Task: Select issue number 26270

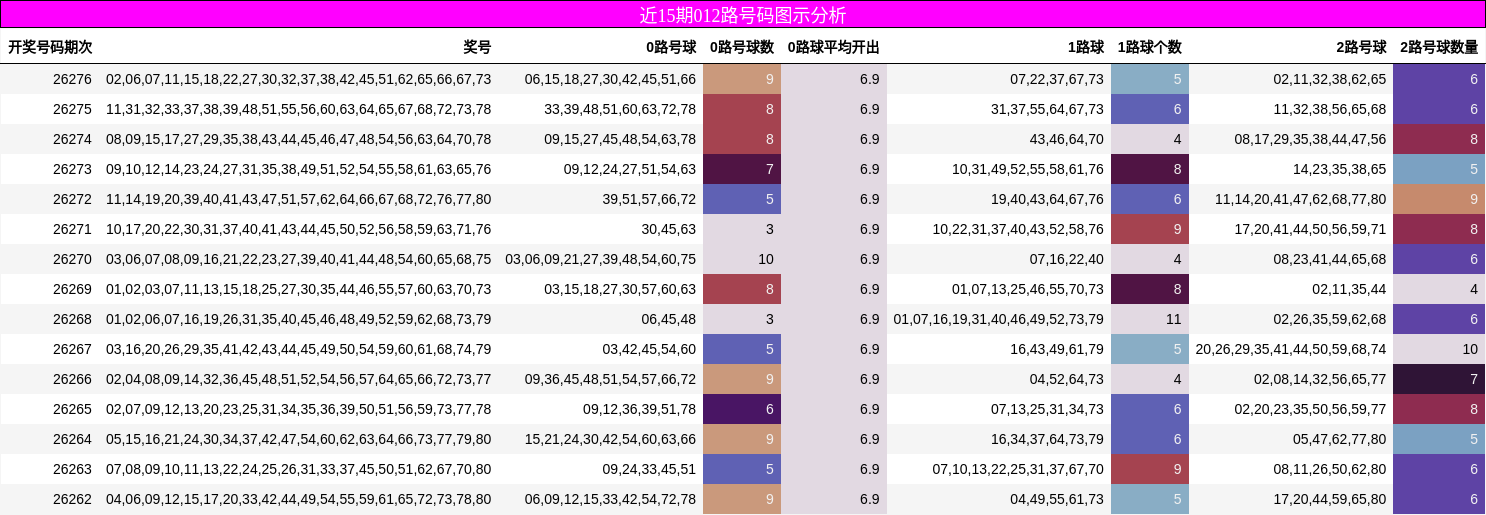Action: (x=72, y=259)
